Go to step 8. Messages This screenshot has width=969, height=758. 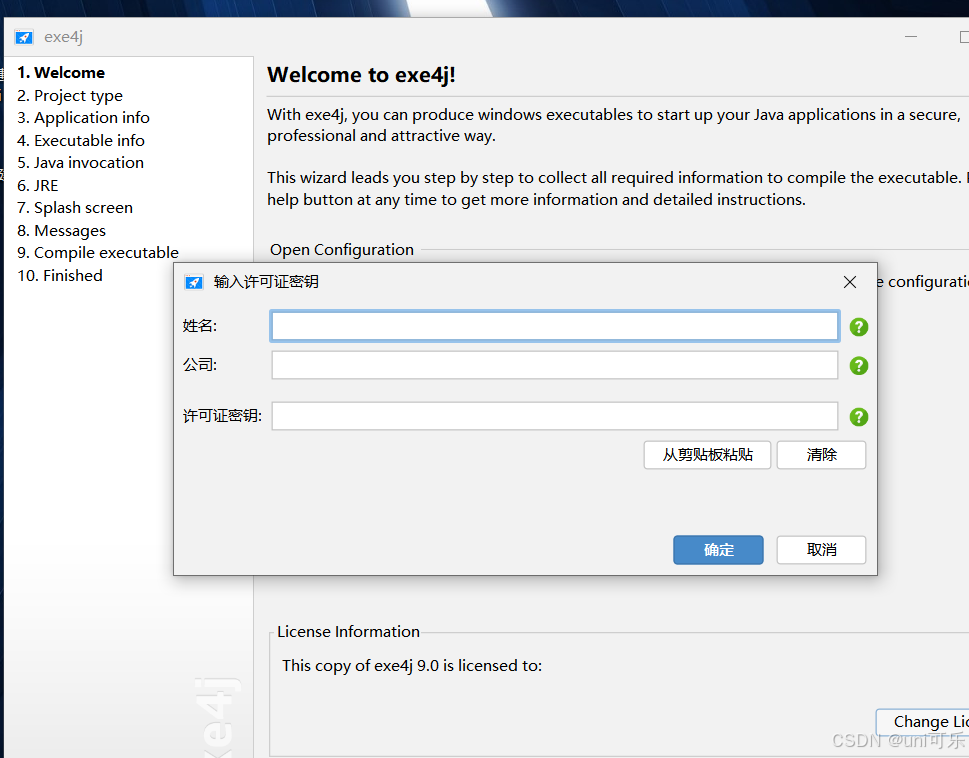tap(61, 231)
